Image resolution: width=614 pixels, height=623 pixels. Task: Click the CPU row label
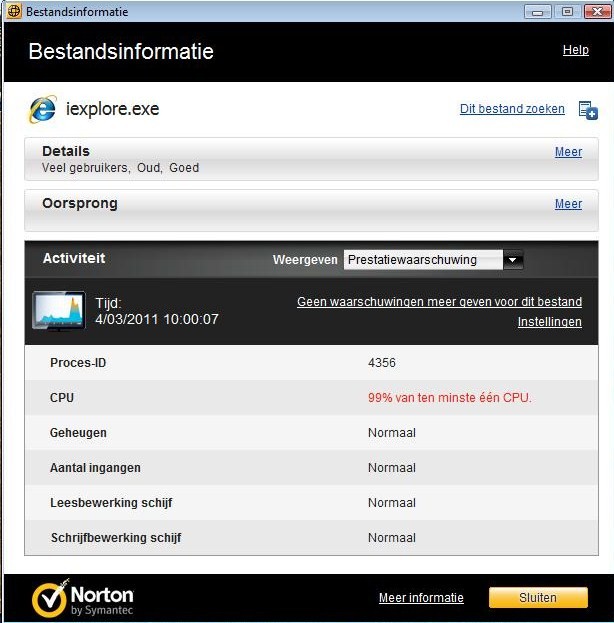(x=62, y=398)
